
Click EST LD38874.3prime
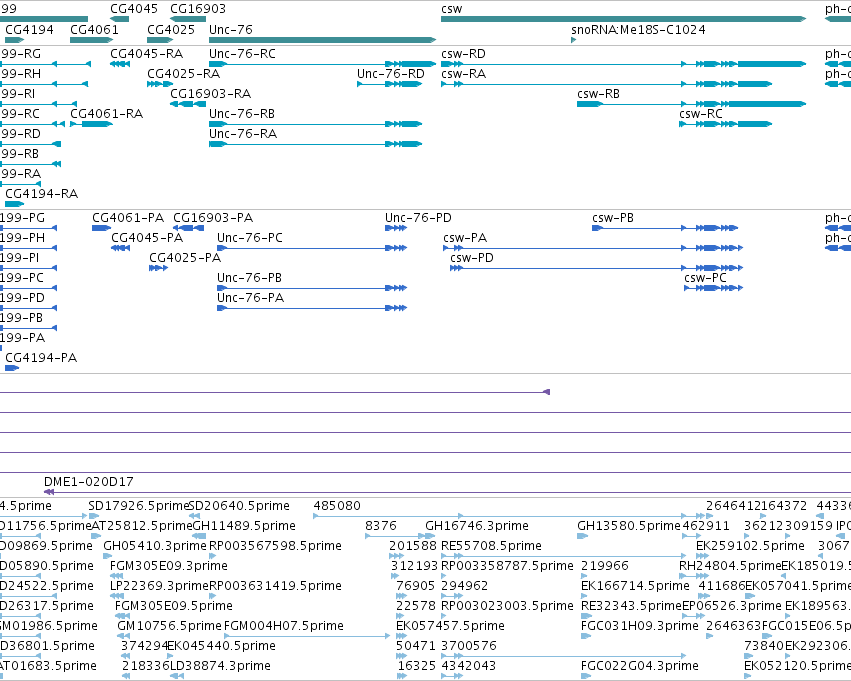point(220,666)
